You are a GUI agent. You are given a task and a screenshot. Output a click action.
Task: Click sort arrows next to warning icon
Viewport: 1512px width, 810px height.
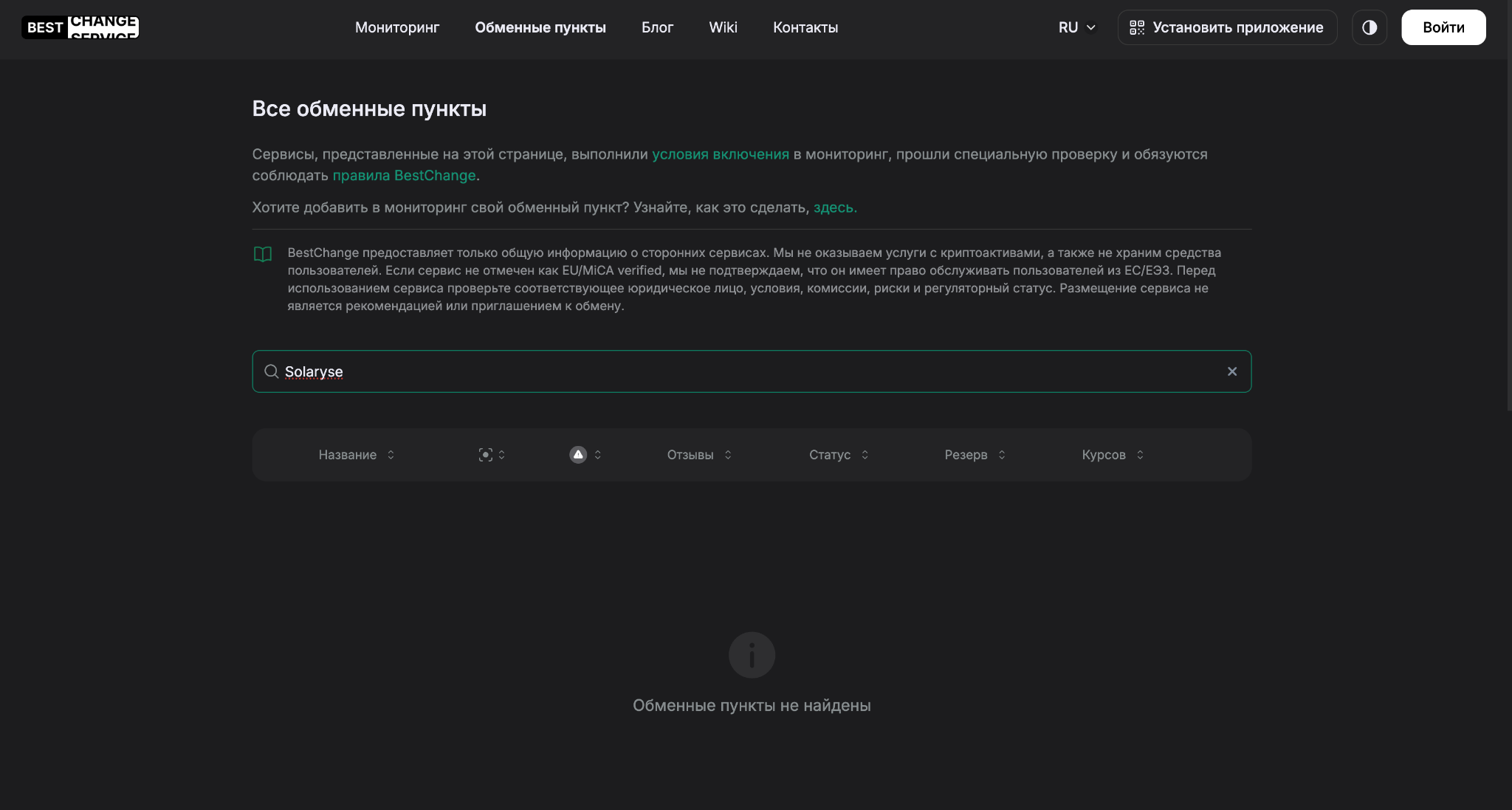click(598, 455)
